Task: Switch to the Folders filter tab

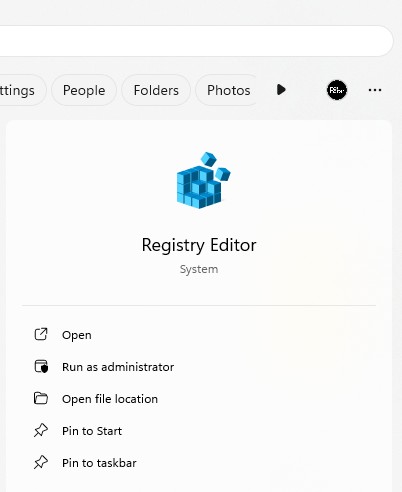Action: [156, 90]
